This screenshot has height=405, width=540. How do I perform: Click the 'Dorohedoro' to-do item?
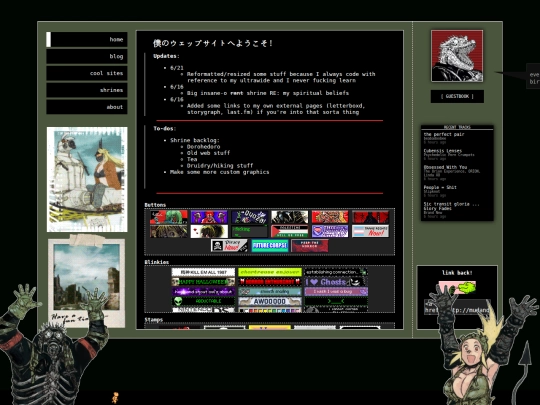tap(203, 147)
